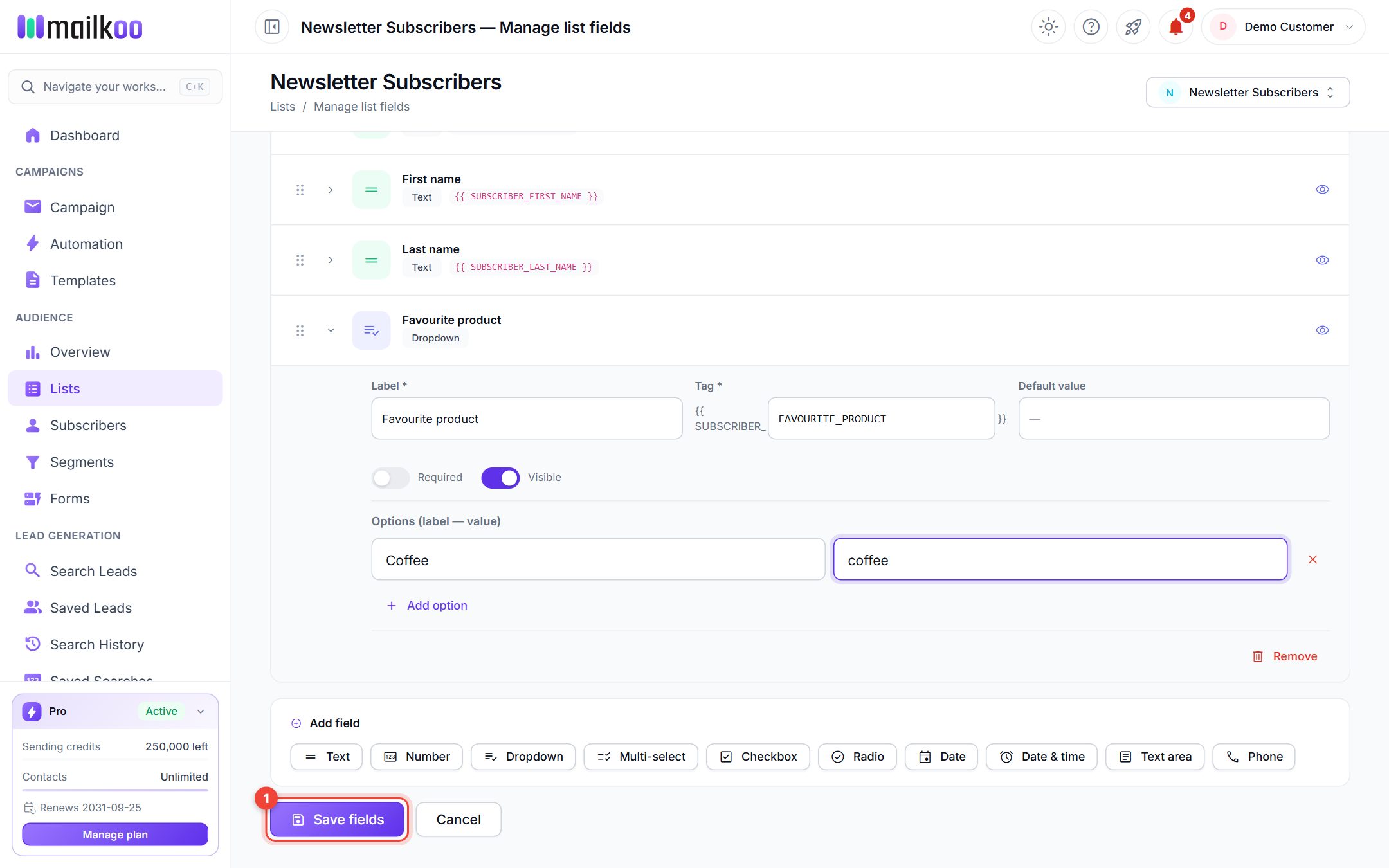
Task: Click the Lists breadcrumb link
Action: click(282, 107)
